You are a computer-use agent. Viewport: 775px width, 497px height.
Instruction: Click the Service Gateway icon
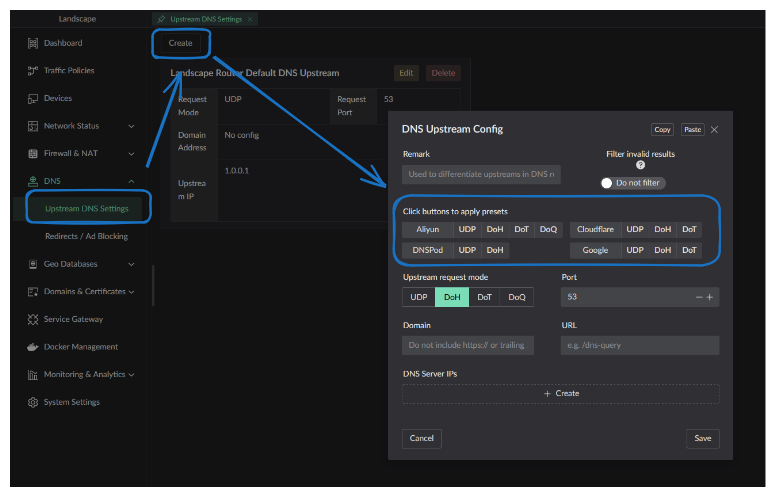[x=33, y=320]
